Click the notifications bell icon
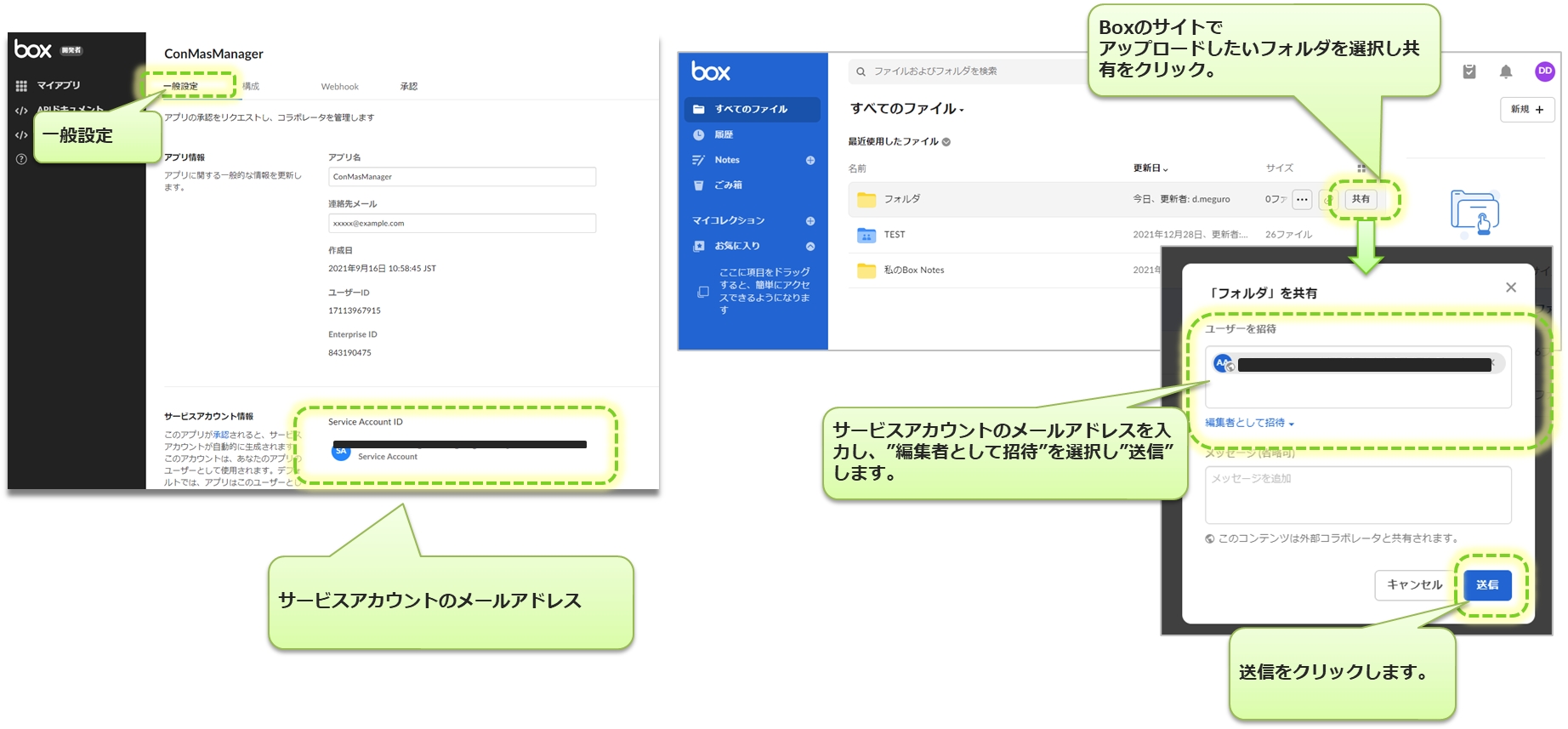Image resolution: width=1568 pixels, height=729 pixels. [x=1505, y=72]
